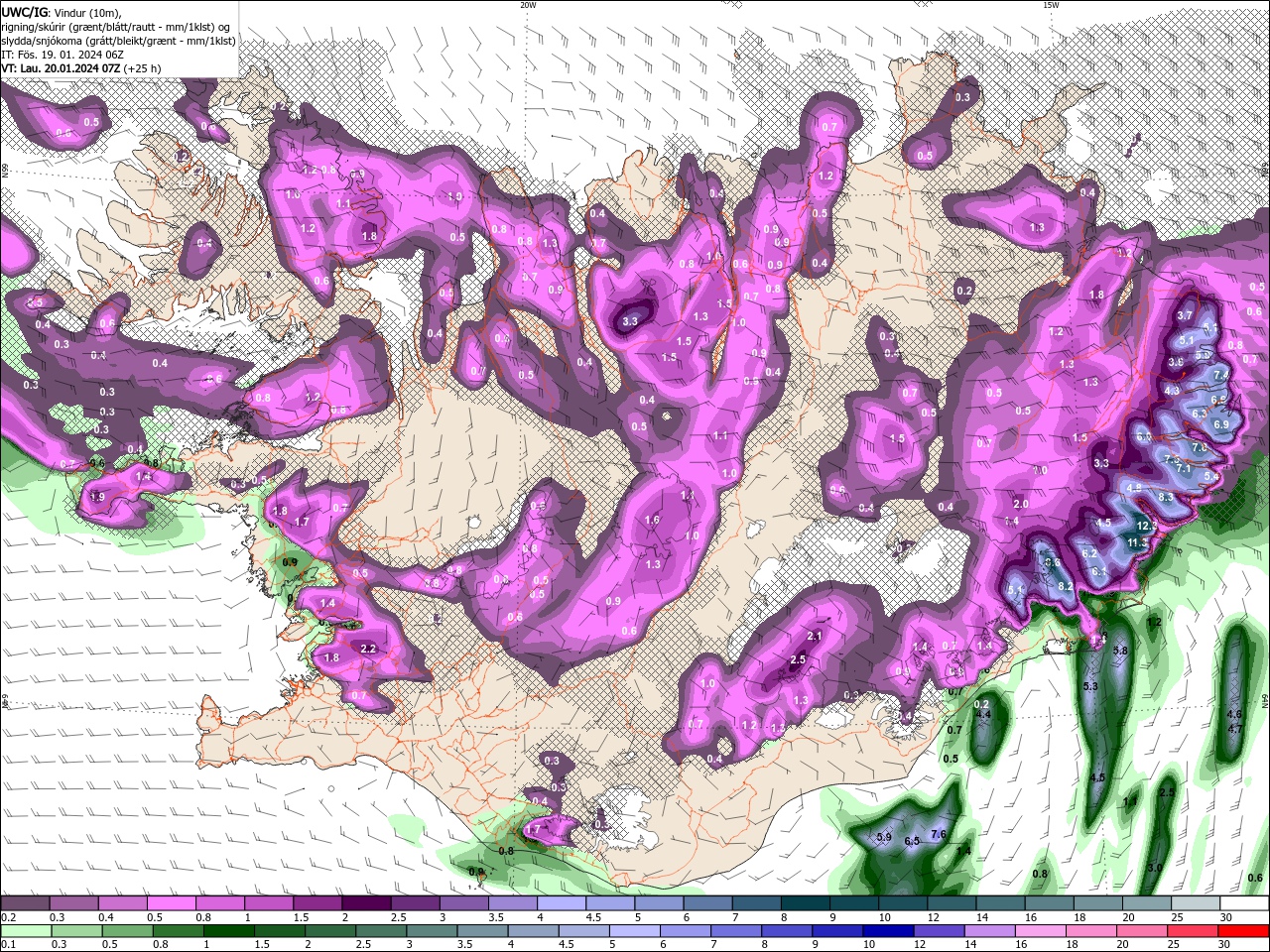Select the pale green 0.1 swatch starting the rain scale
The width and height of the screenshot is (1270, 952).
25,931
